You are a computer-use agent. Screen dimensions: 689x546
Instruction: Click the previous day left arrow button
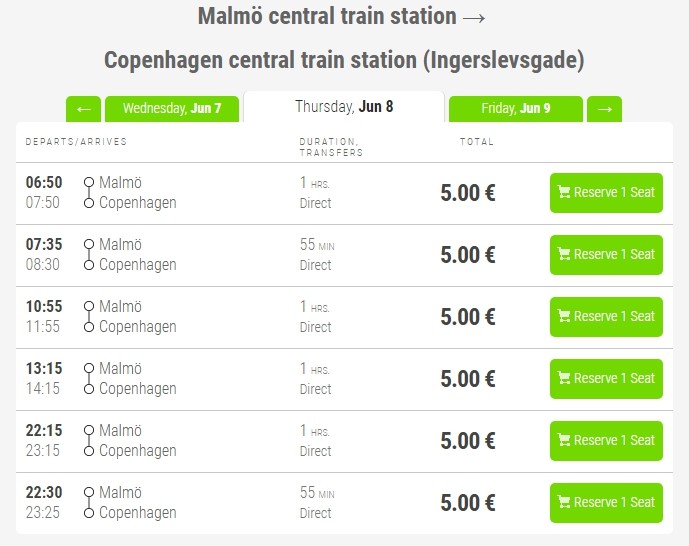82,109
